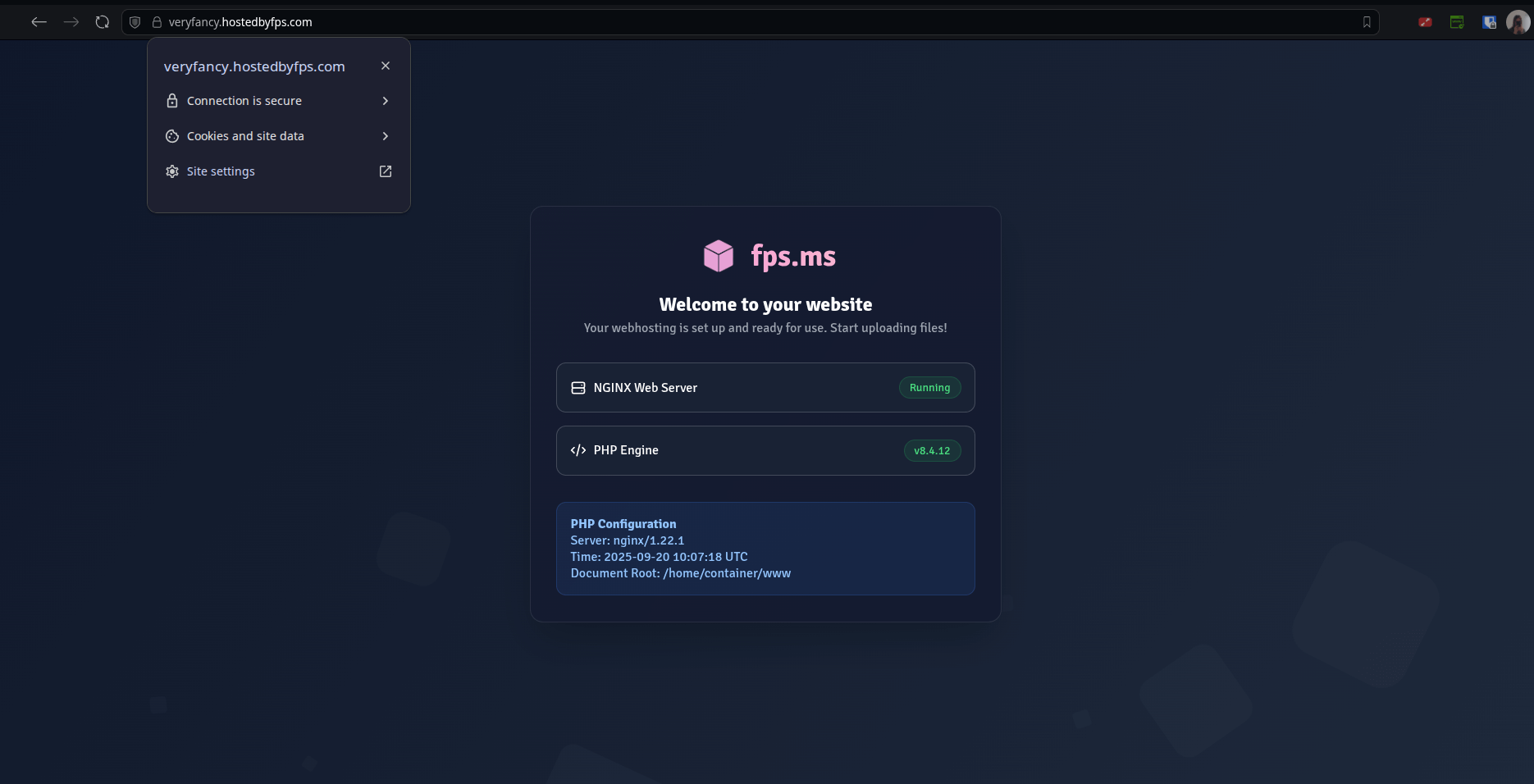Click the Running status badge
This screenshot has width=1534, height=784.
pyautogui.click(x=929, y=387)
